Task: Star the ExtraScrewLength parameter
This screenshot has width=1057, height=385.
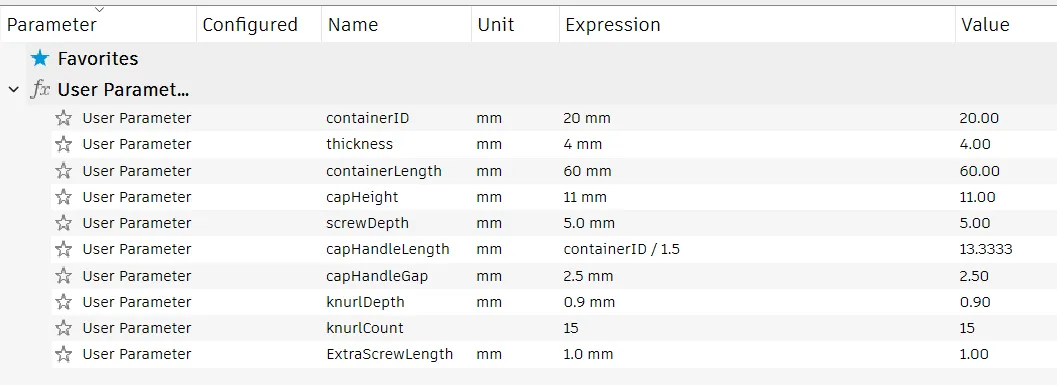Action: pyautogui.click(x=63, y=355)
